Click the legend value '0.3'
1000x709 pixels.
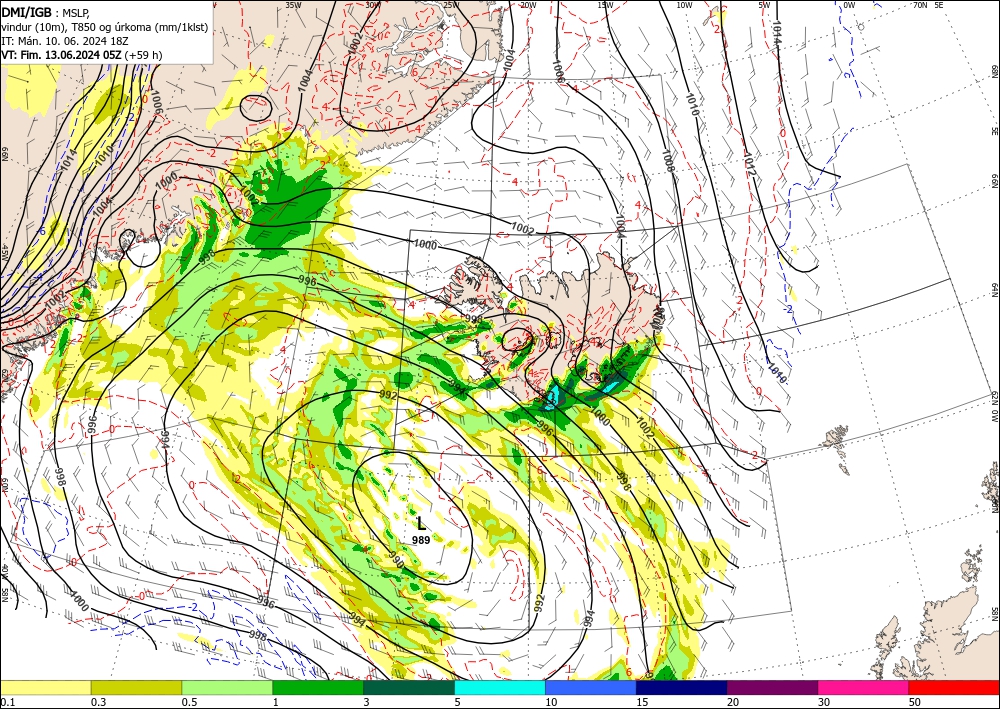tap(98, 702)
